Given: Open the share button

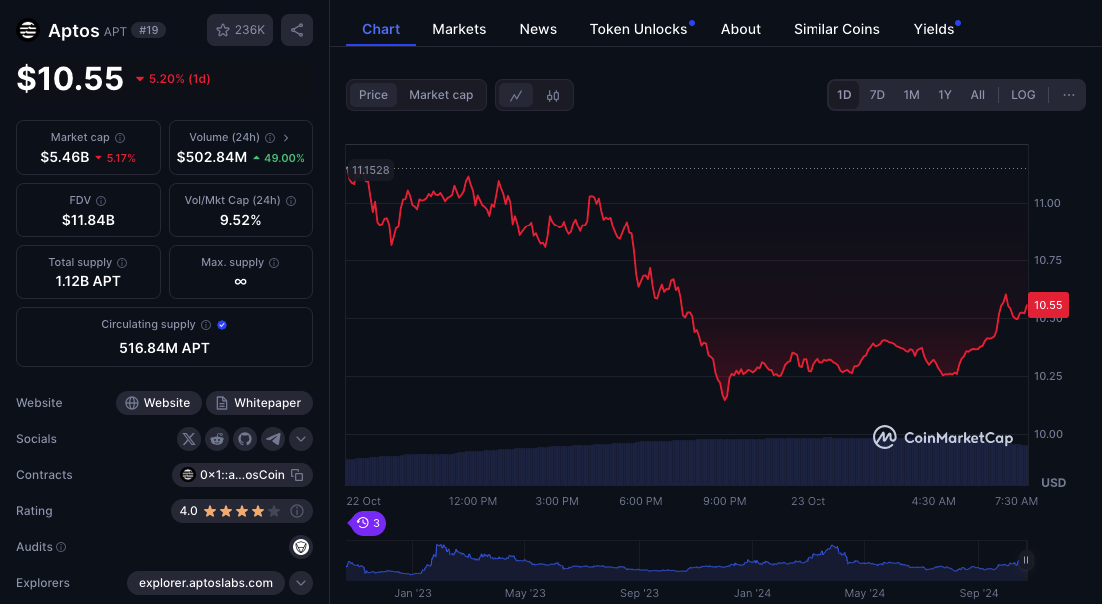Looking at the screenshot, I should [297, 30].
